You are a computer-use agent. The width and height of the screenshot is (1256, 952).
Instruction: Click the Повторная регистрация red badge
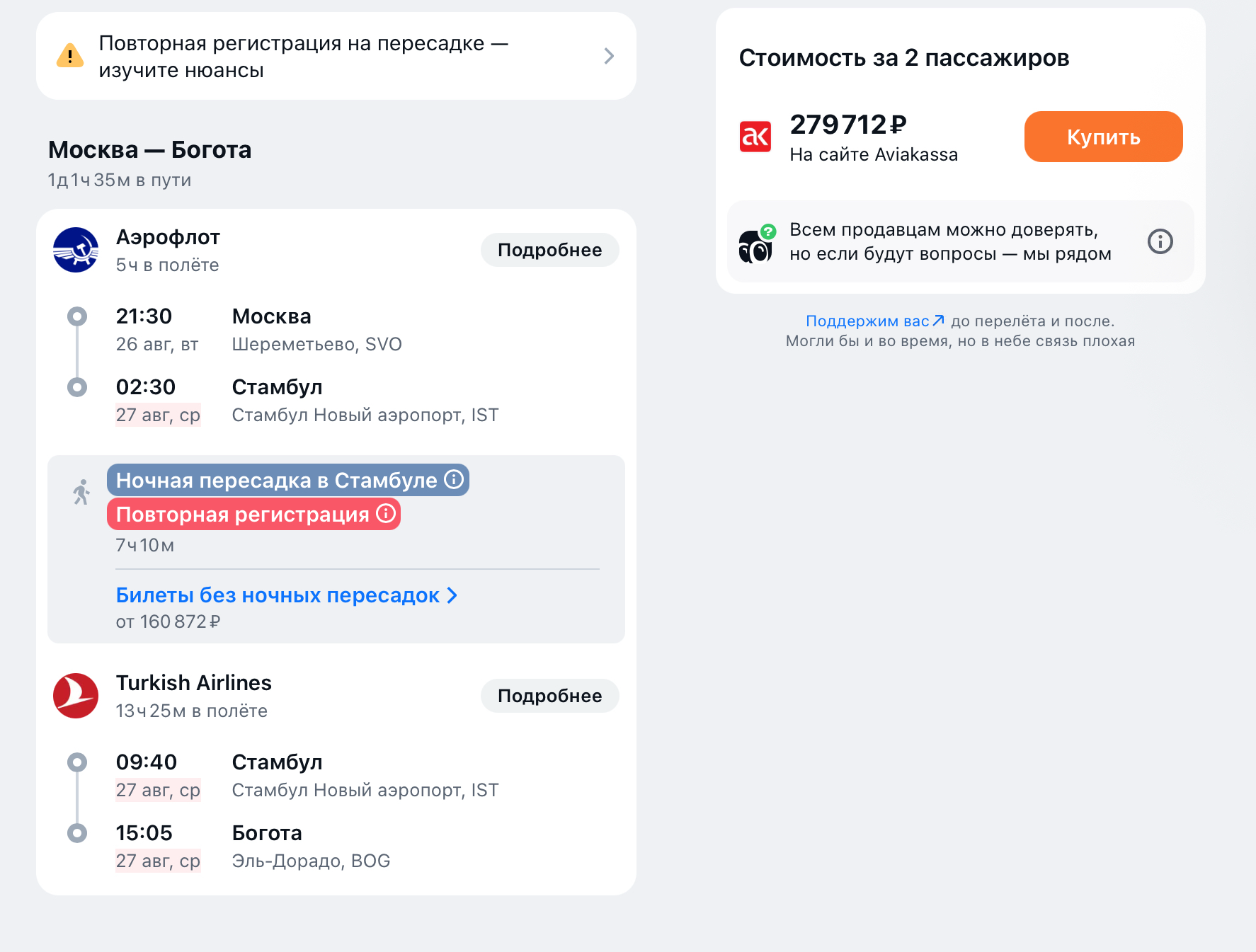tap(242, 514)
